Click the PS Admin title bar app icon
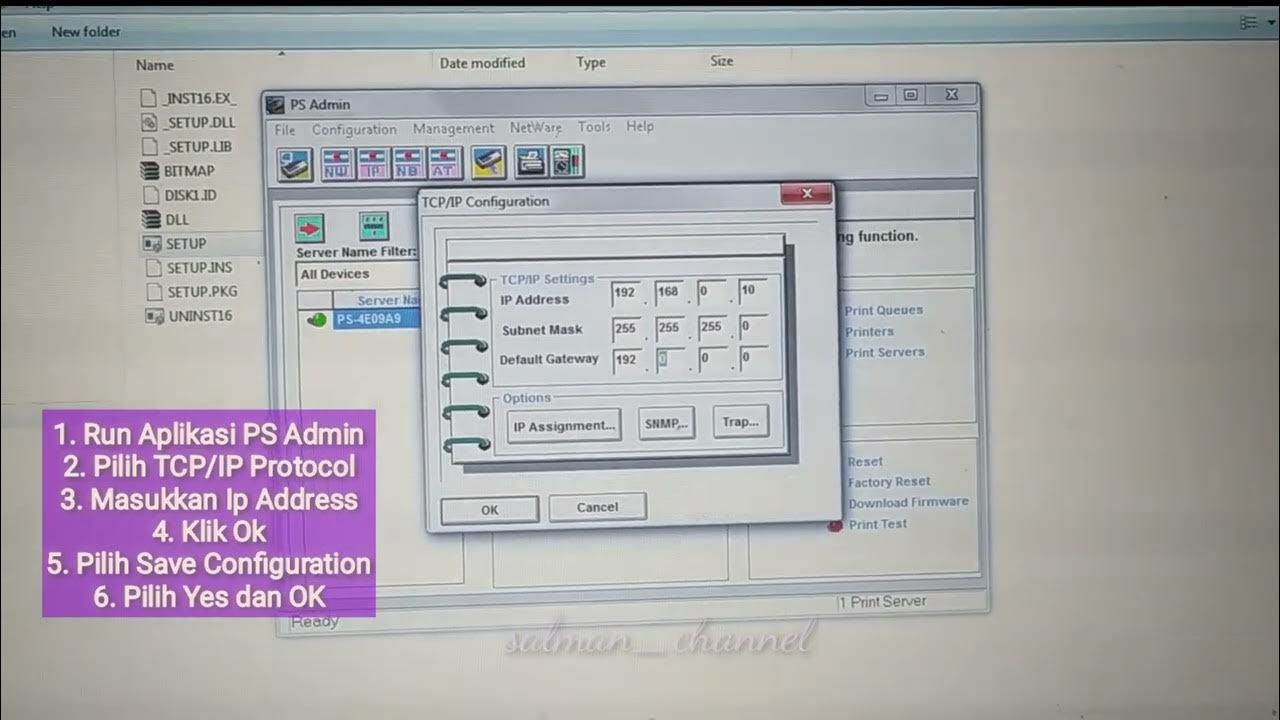The width and height of the screenshot is (1280, 720). click(x=274, y=104)
